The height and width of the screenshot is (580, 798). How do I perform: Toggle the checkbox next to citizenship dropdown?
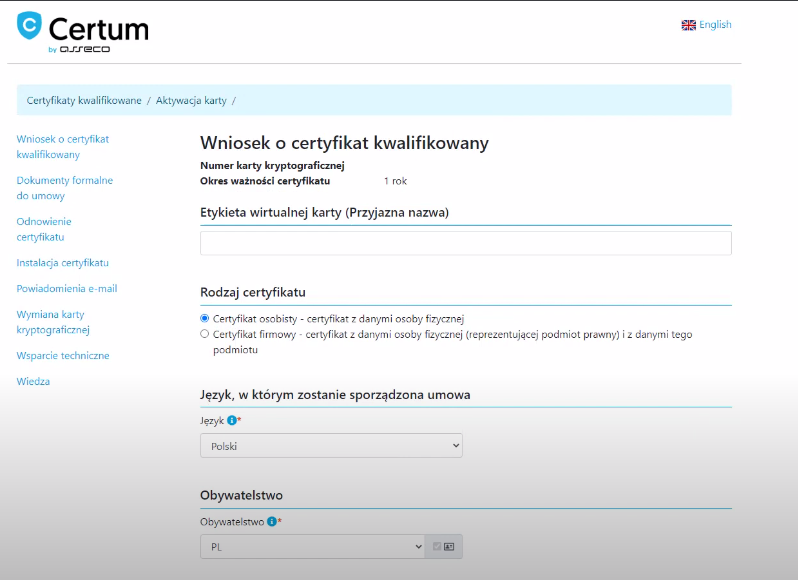click(437, 546)
